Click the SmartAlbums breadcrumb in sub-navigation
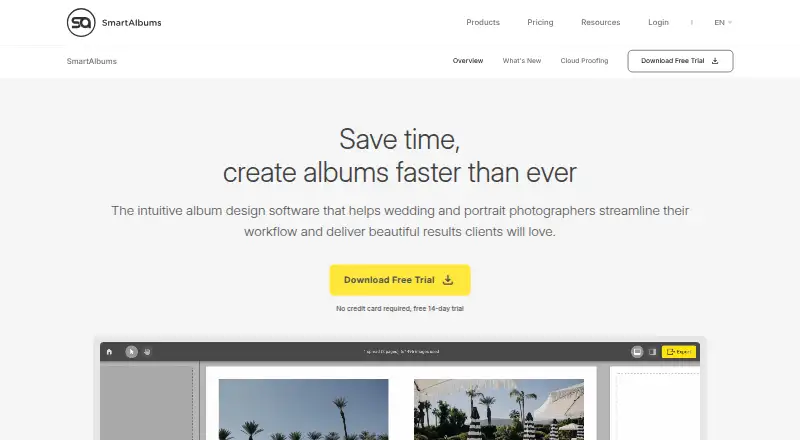800x440 pixels. pyautogui.click(x=92, y=61)
